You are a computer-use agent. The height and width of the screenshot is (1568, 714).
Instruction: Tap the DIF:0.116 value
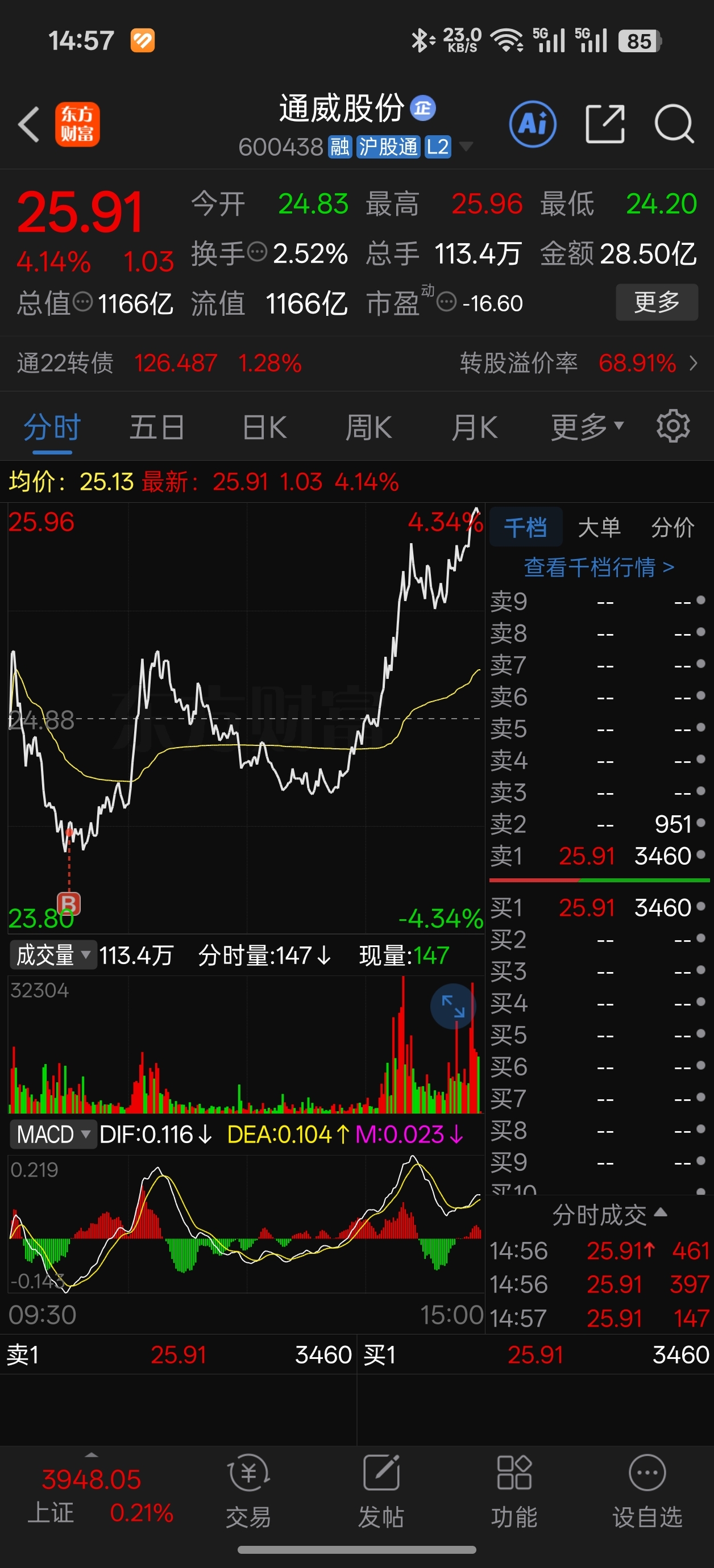click(x=155, y=1135)
